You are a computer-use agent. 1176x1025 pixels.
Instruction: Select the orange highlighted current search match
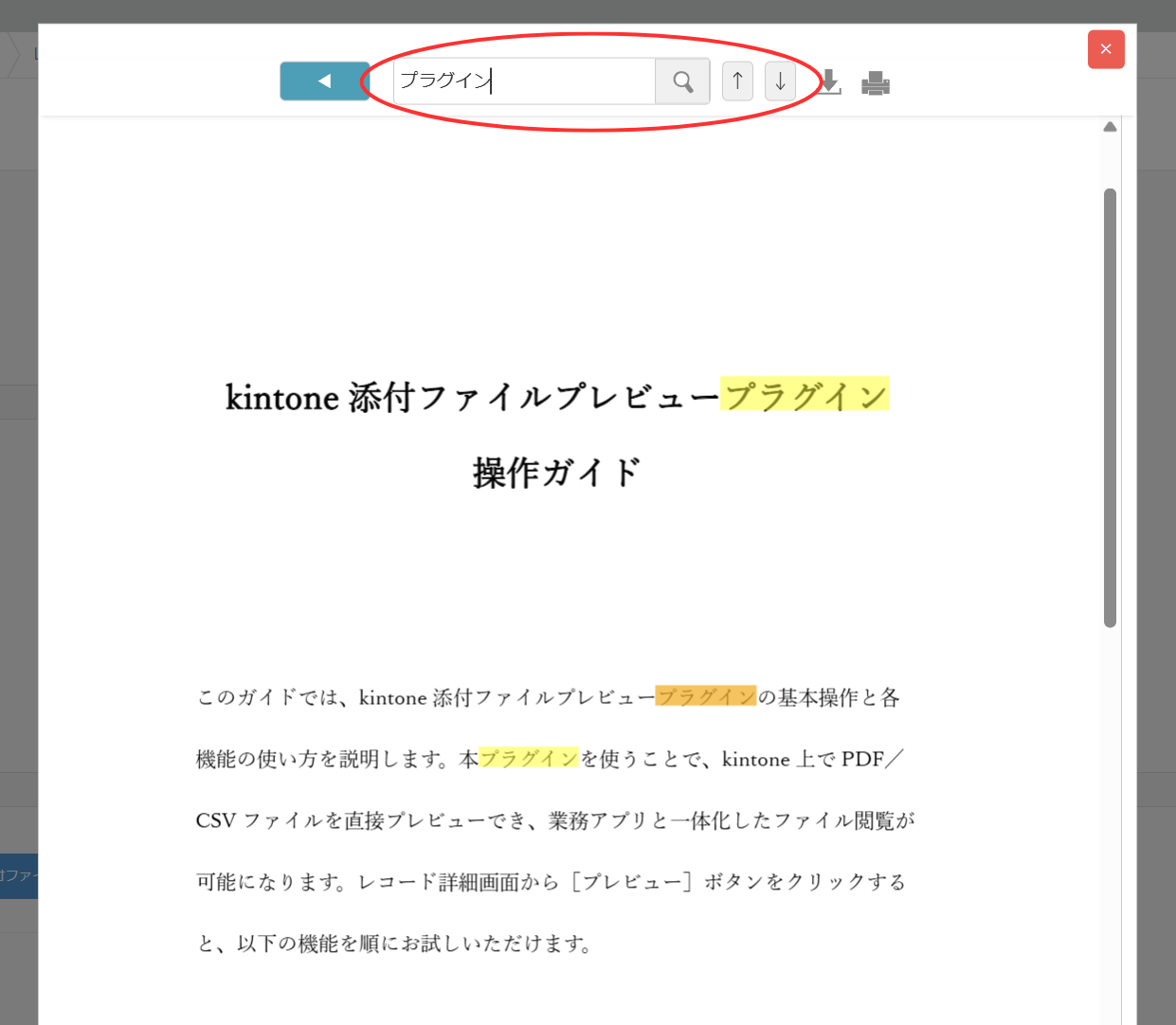706,697
